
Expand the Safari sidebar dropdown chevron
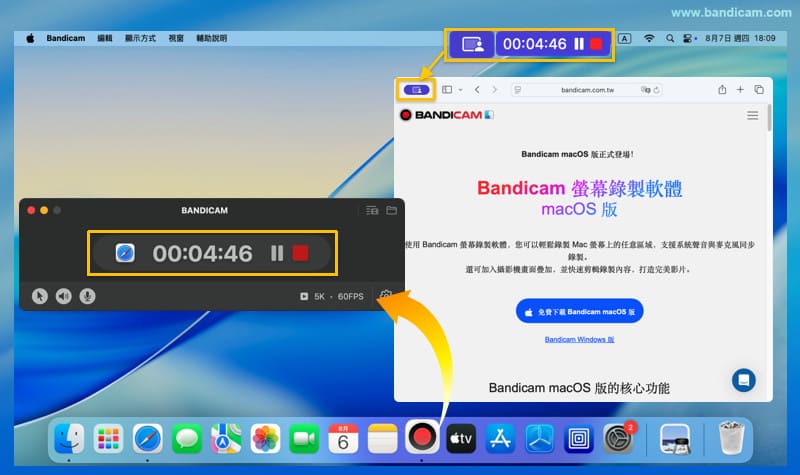coord(460,90)
